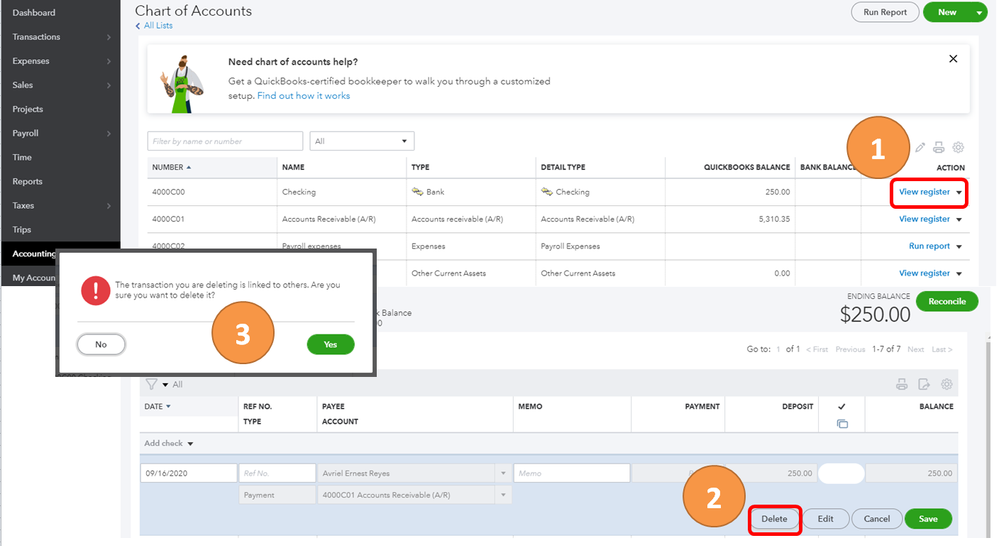Click the copy icon under checkmark column
The width and height of the screenshot is (999, 546).
click(x=842, y=424)
